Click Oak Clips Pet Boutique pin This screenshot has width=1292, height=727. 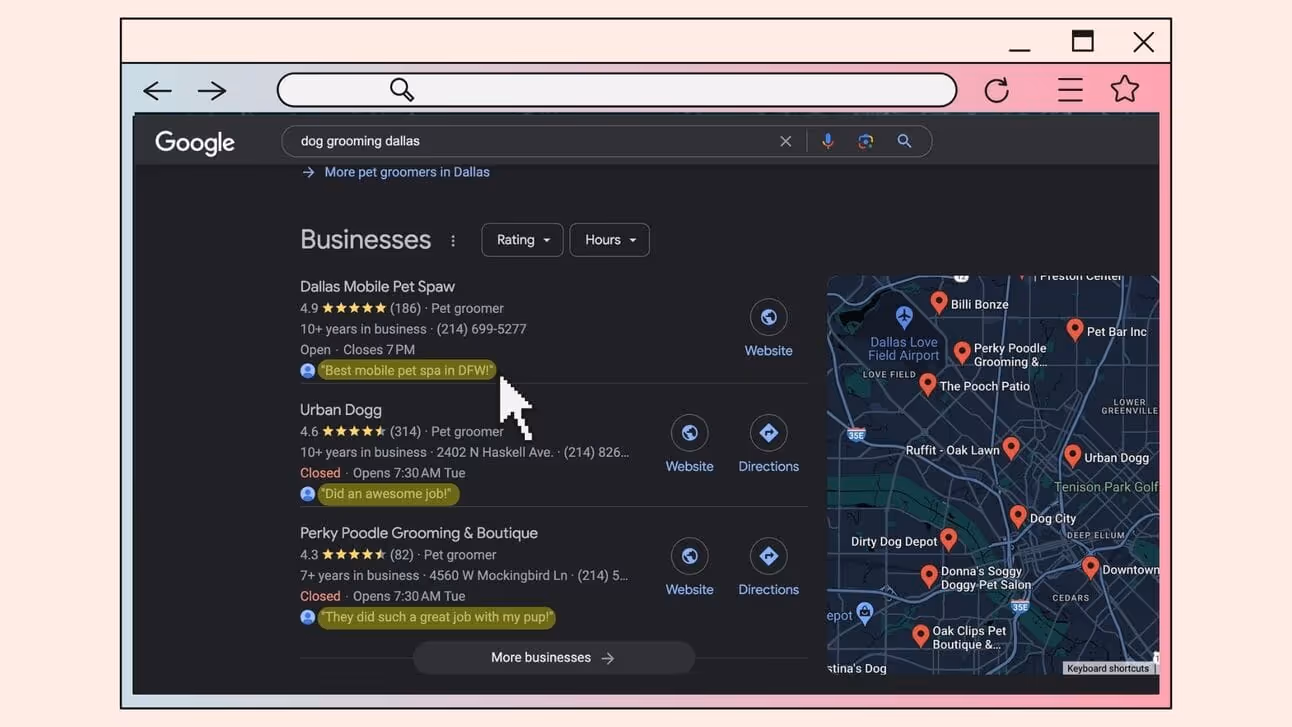[920, 635]
